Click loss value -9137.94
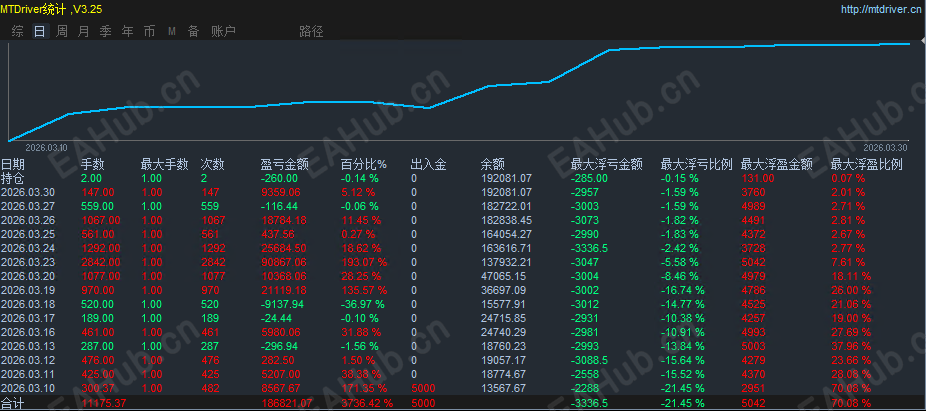 coord(283,304)
